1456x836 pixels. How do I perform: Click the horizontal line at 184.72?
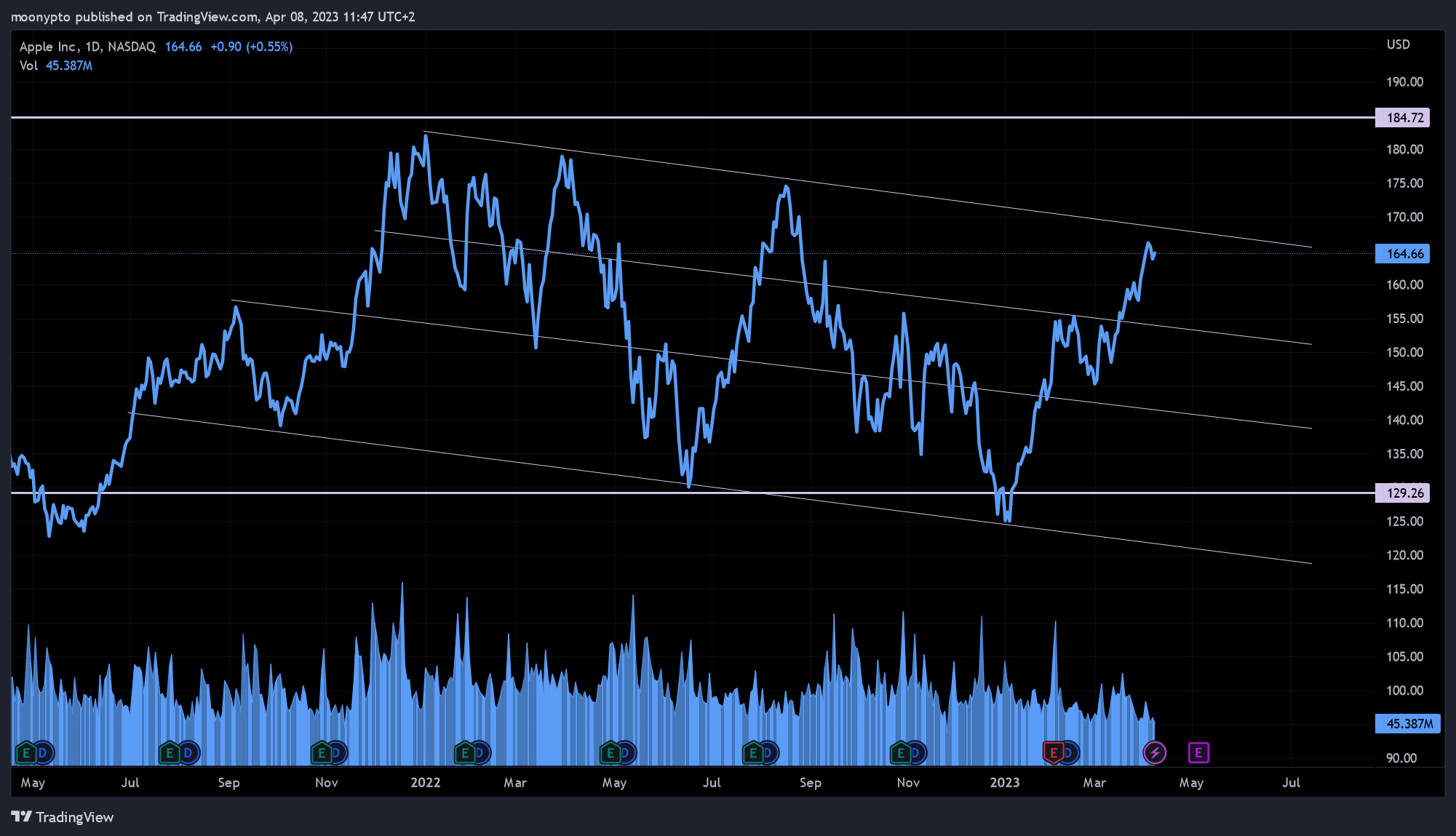pyautogui.click(x=691, y=117)
